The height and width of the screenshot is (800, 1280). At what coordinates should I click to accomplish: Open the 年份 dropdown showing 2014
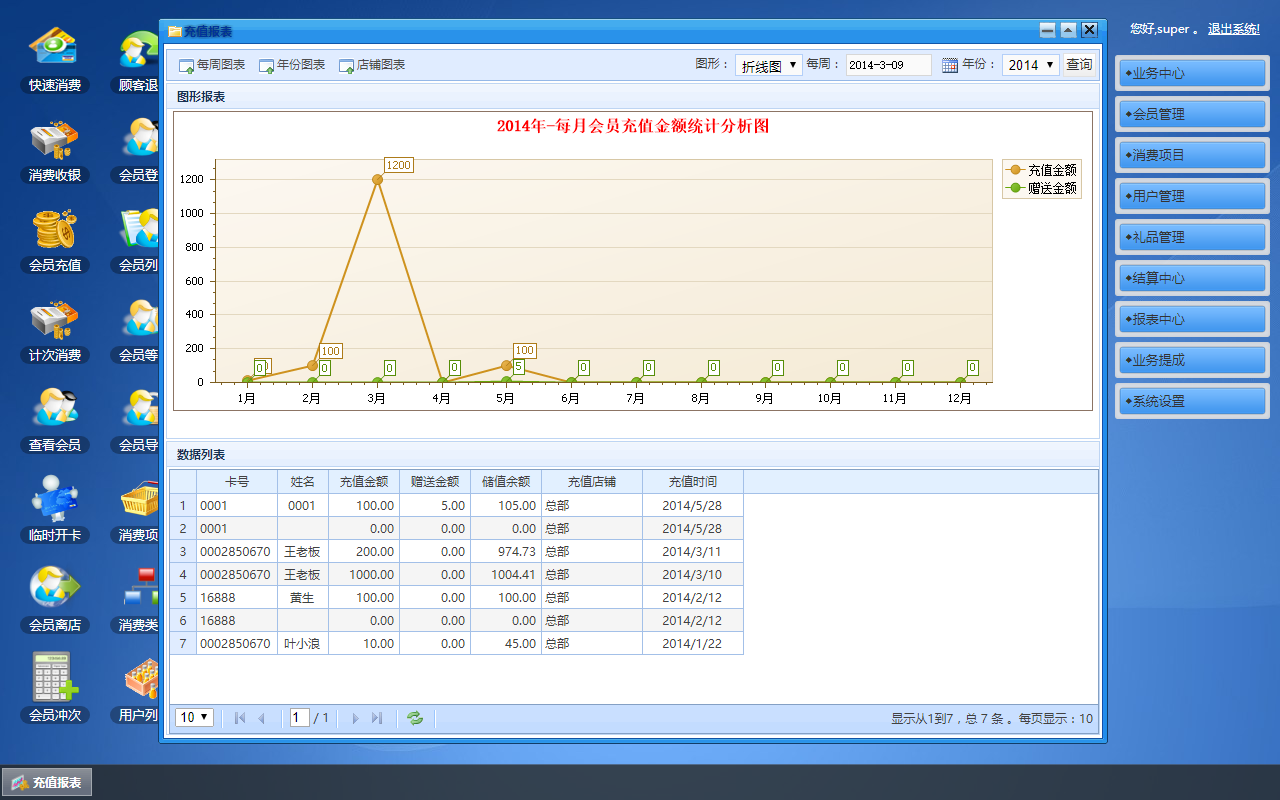click(1031, 65)
